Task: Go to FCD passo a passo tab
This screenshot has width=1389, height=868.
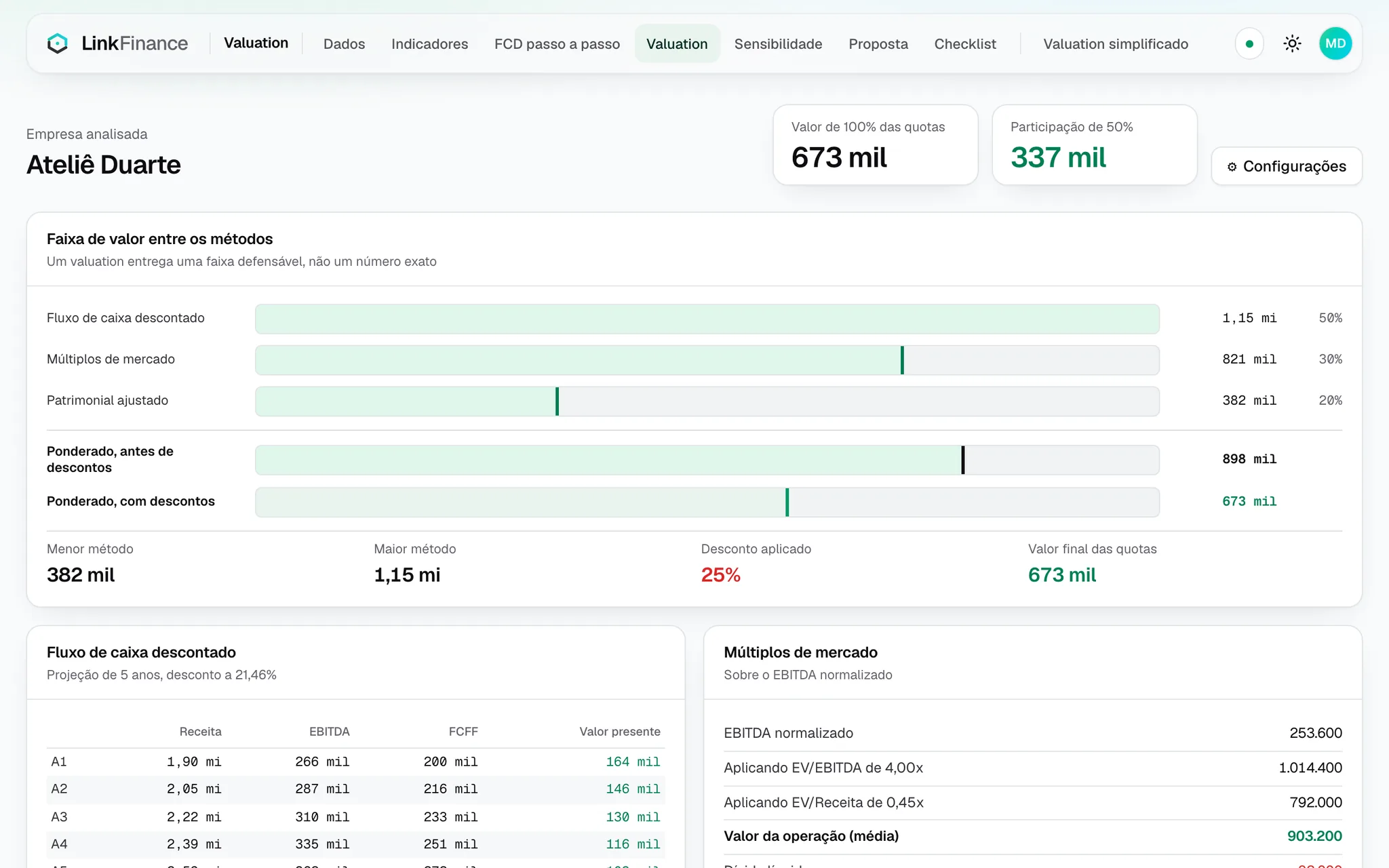Action: pos(557,43)
